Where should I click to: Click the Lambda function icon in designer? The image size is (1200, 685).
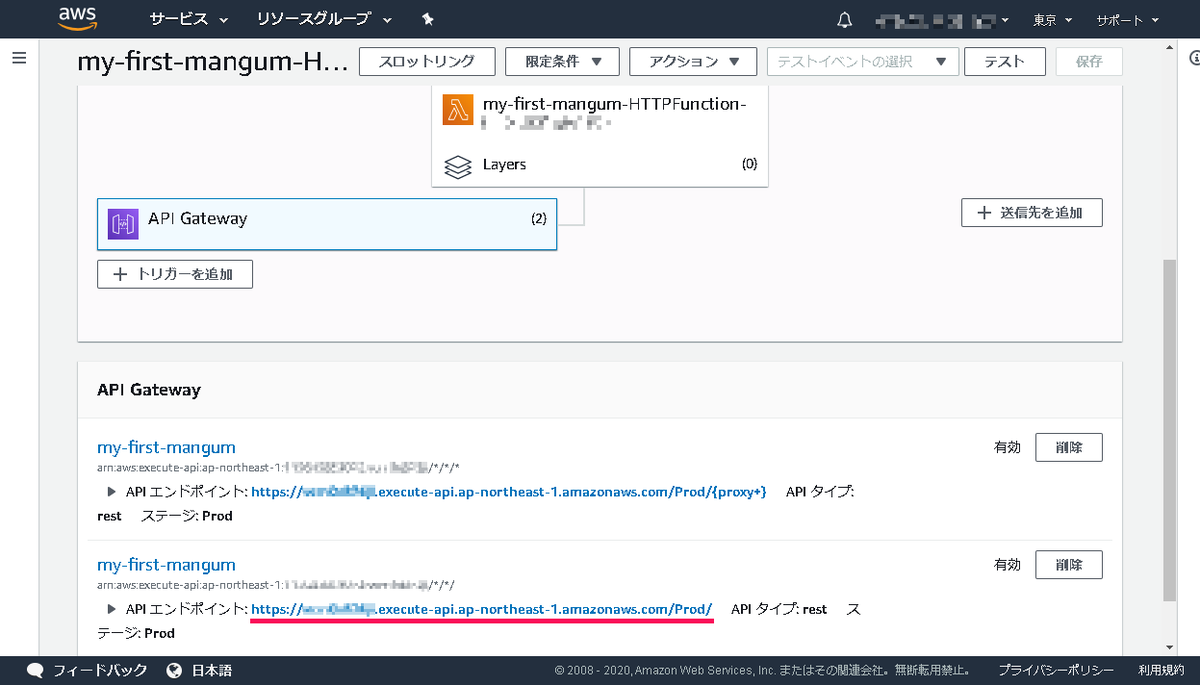pos(458,110)
